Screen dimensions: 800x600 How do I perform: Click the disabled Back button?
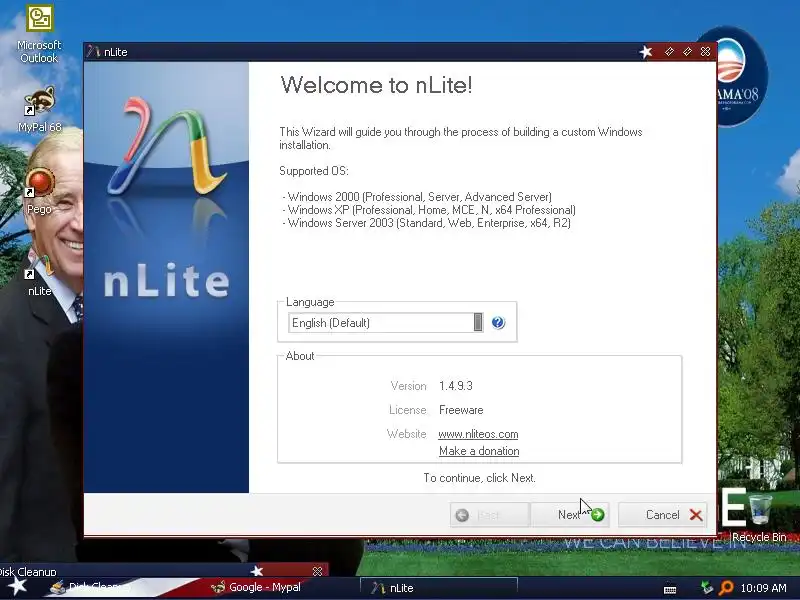(x=490, y=515)
